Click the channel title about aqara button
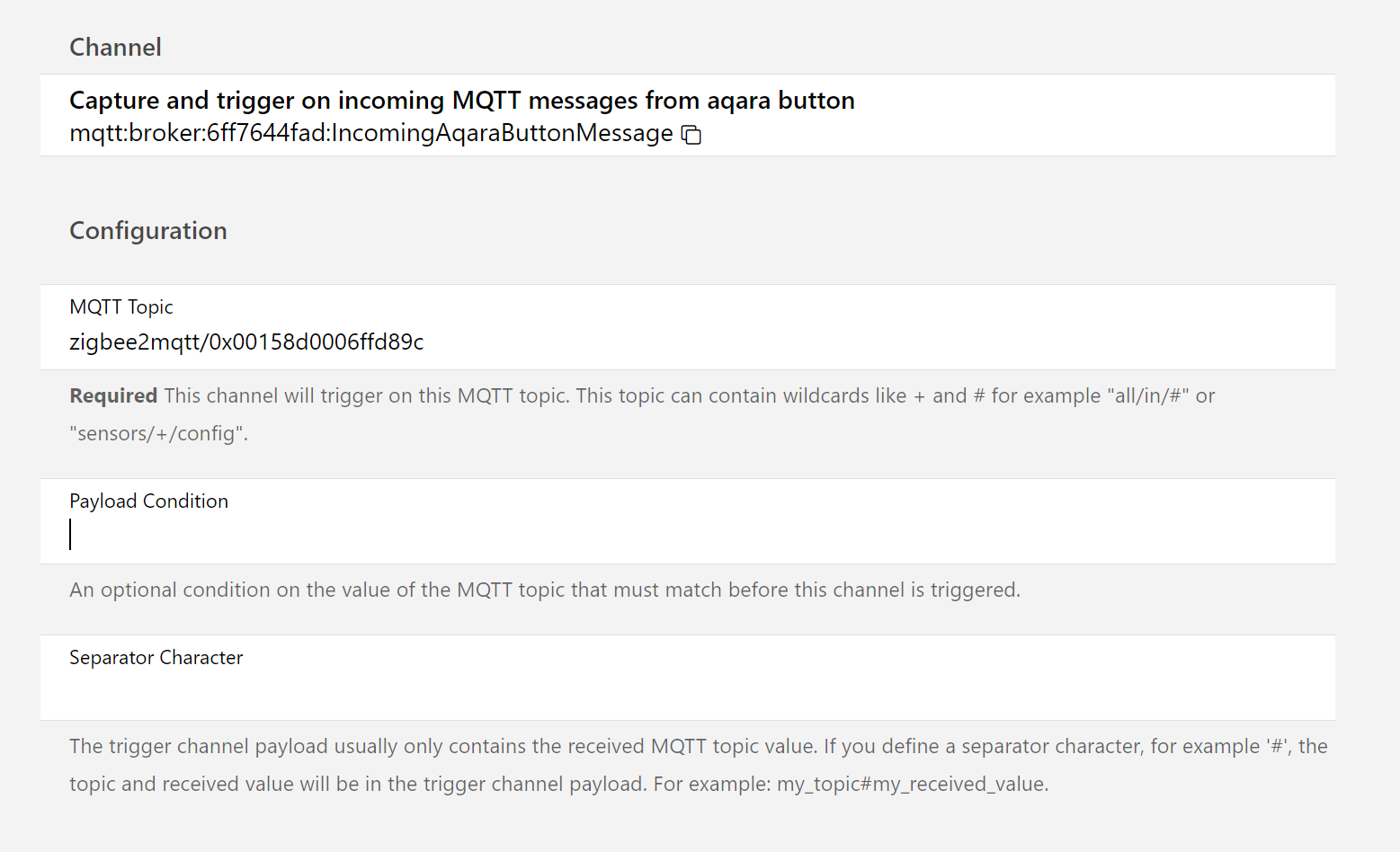Screen dimensions: 1400x852 [461, 100]
